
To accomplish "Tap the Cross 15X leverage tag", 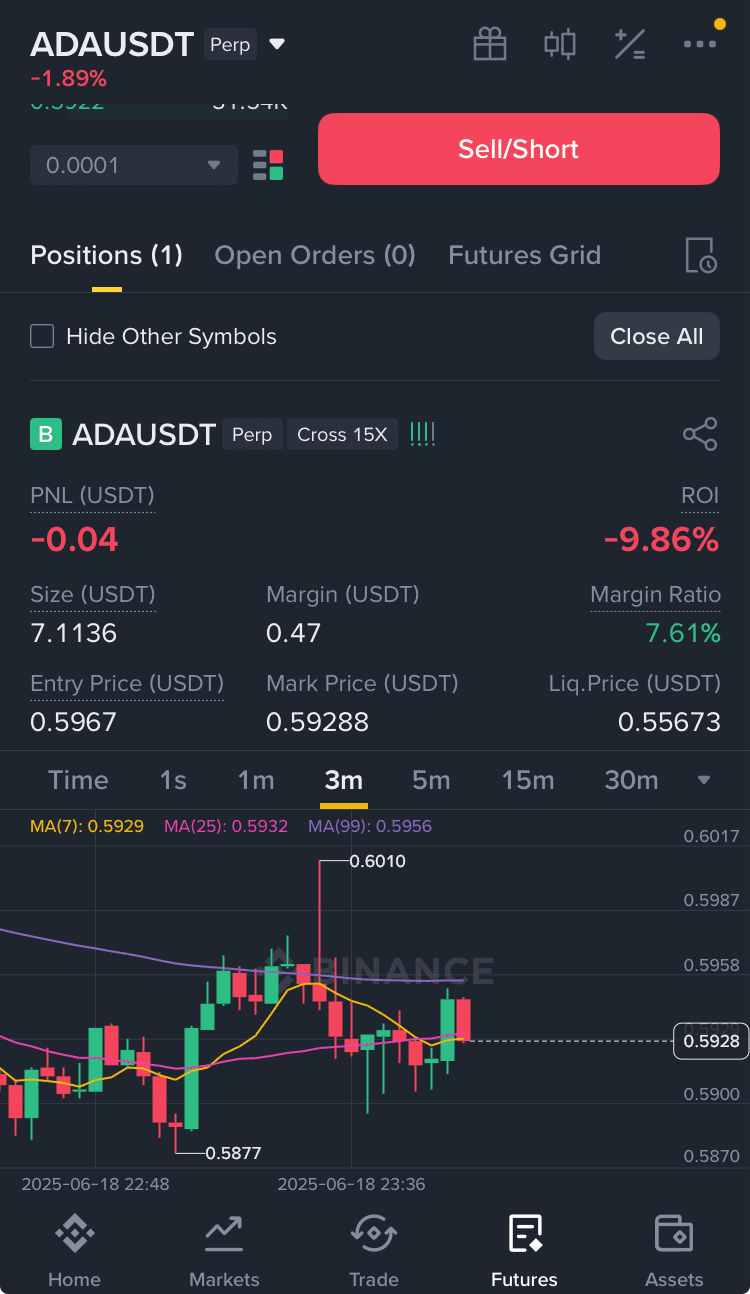I will 342,435.
